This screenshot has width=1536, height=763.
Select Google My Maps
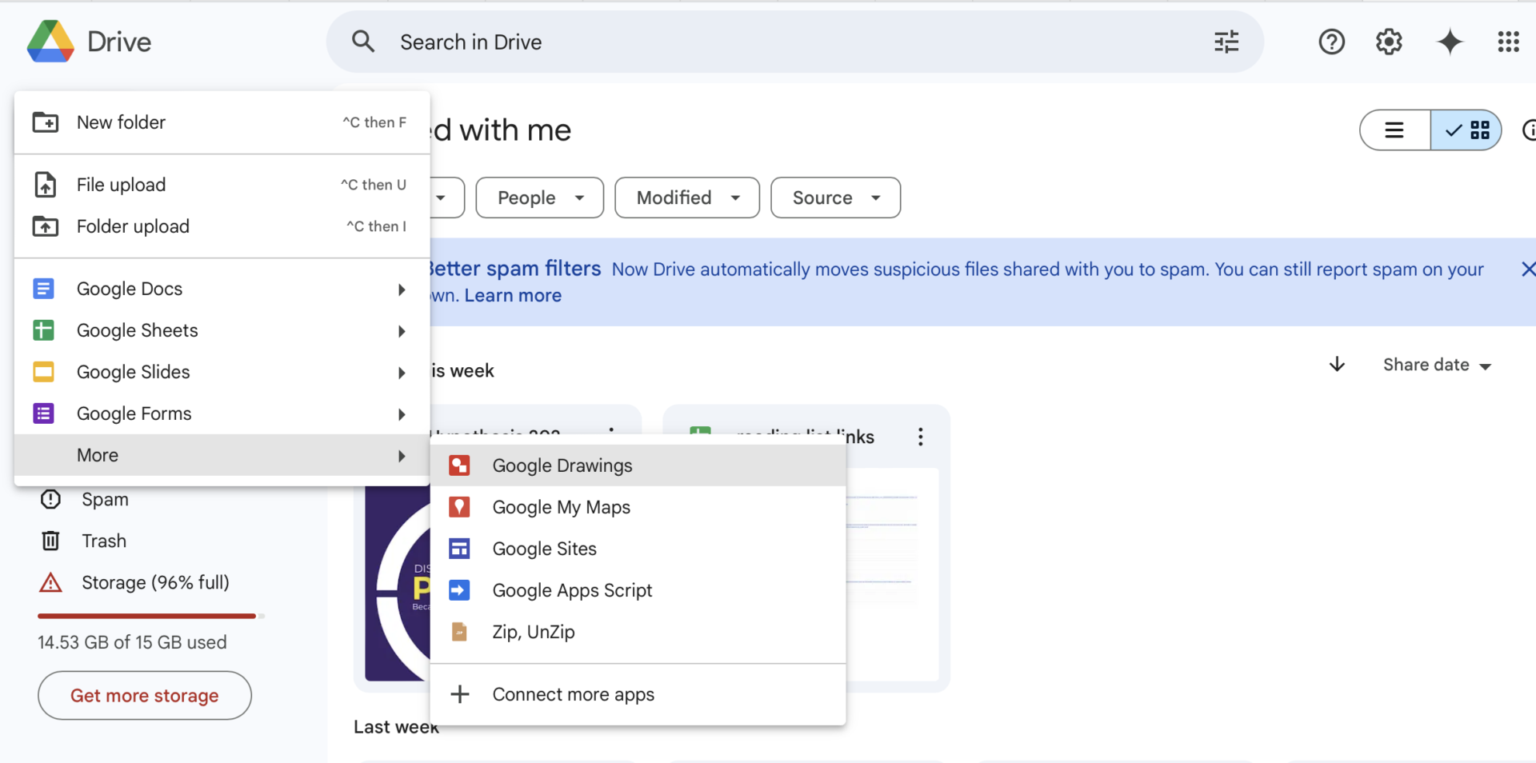tap(561, 507)
